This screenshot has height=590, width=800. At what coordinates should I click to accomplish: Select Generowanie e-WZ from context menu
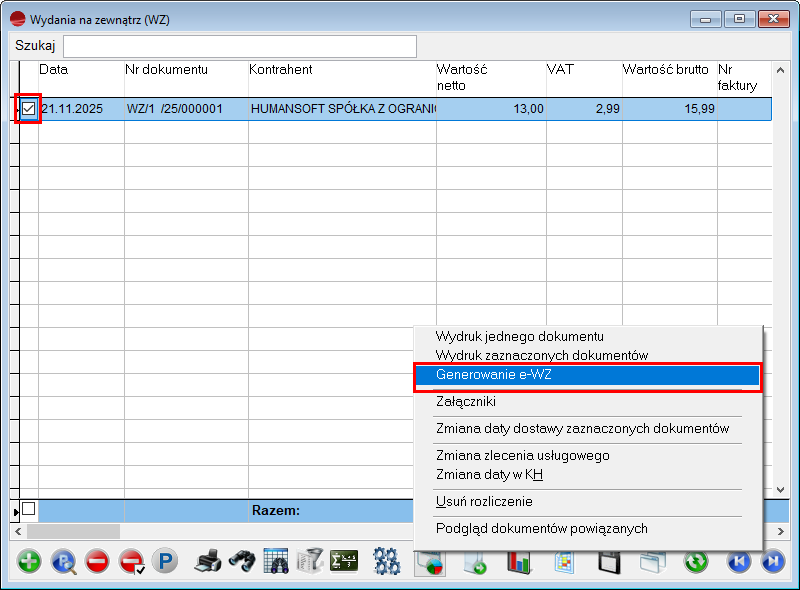(x=494, y=375)
